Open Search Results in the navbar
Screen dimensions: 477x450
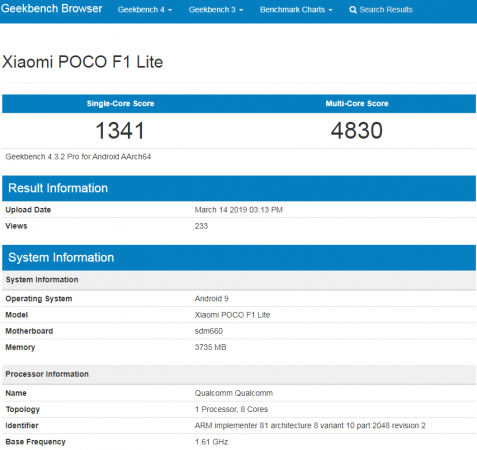(x=381, y=10)
